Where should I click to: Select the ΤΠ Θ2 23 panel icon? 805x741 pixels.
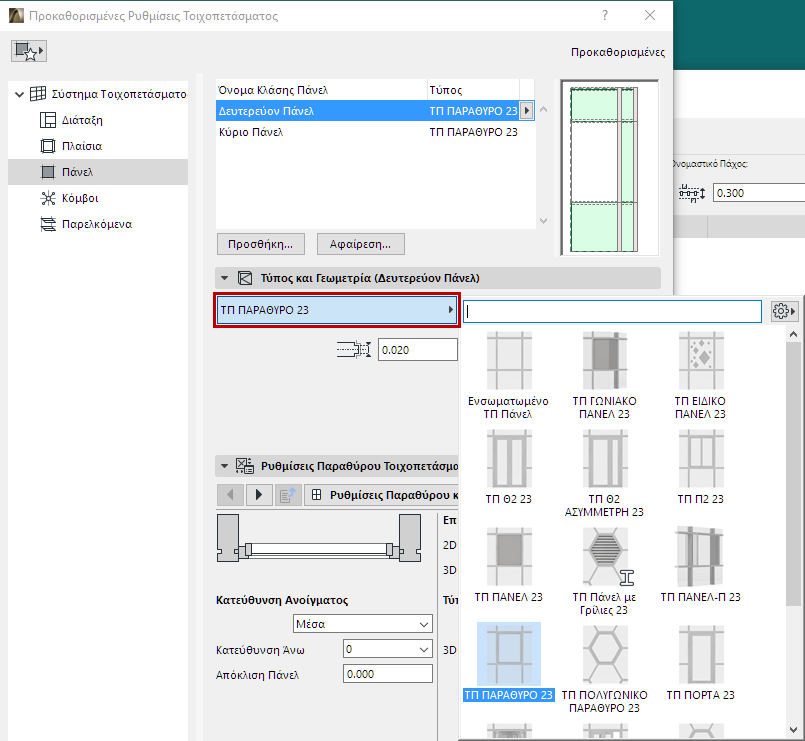pos(509,459)
